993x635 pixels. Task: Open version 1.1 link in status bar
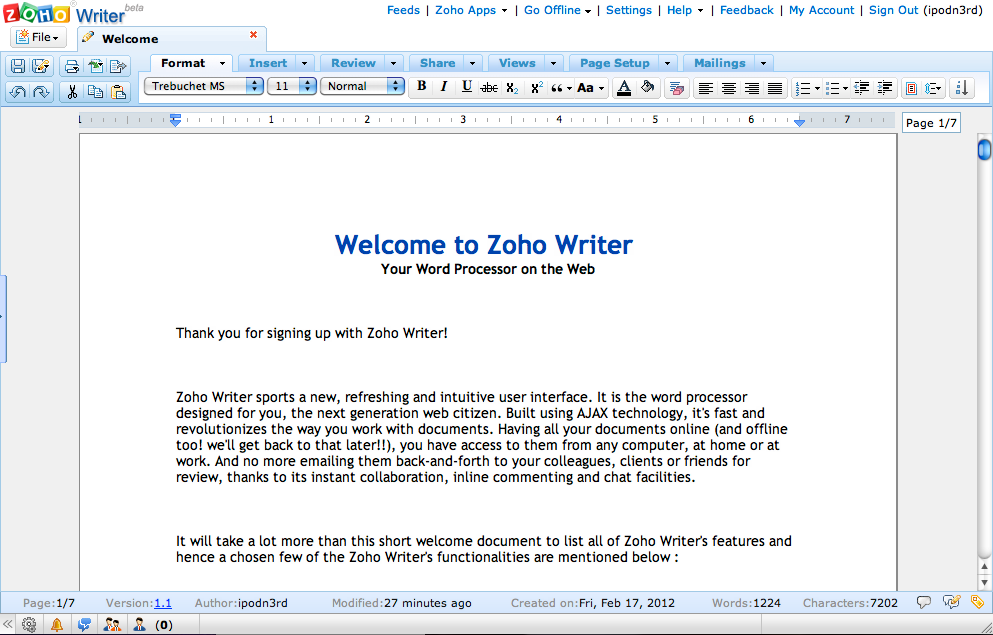click(x=163, y=603)
